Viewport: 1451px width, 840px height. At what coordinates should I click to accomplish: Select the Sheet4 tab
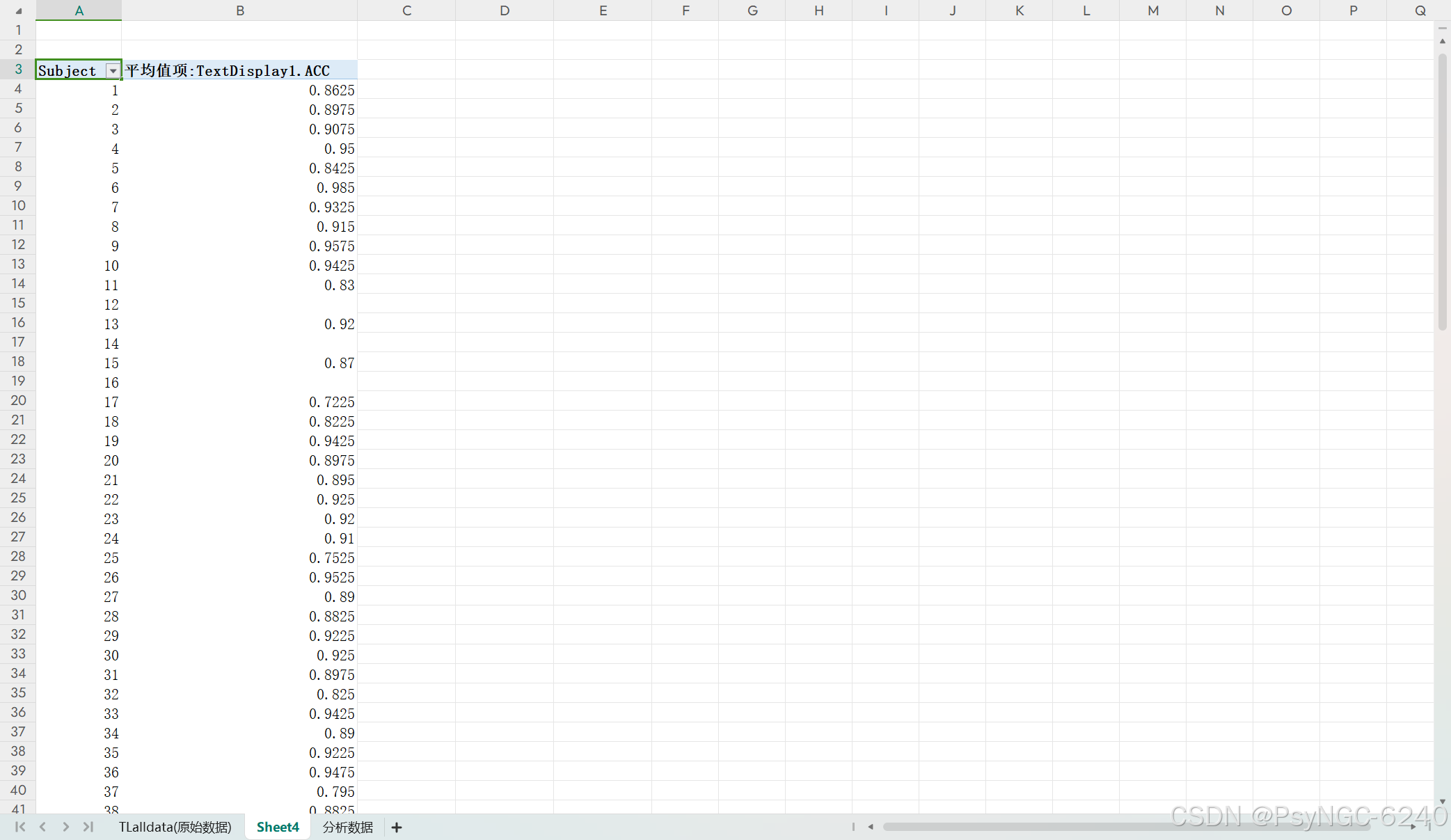click(278, 827)
